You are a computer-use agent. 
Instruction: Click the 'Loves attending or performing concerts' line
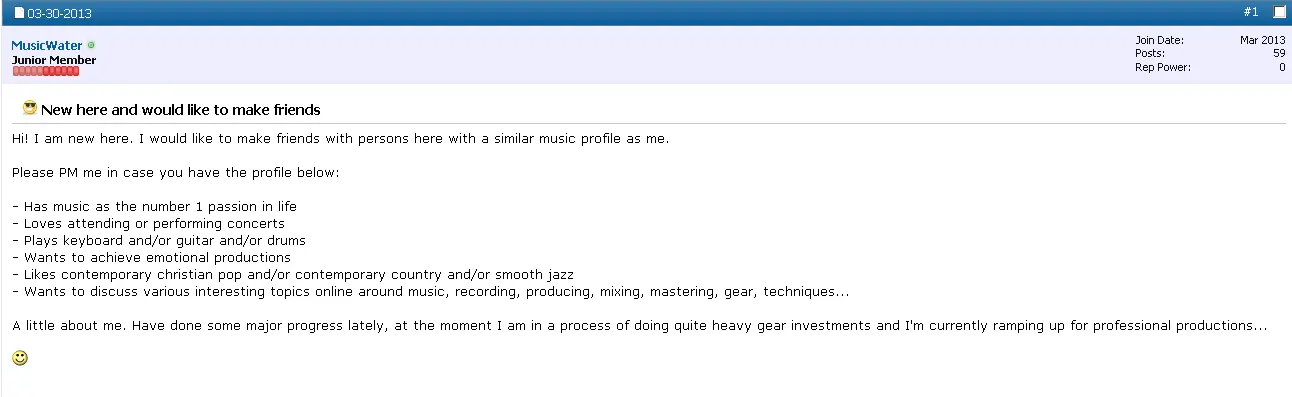tap(149, 224)
